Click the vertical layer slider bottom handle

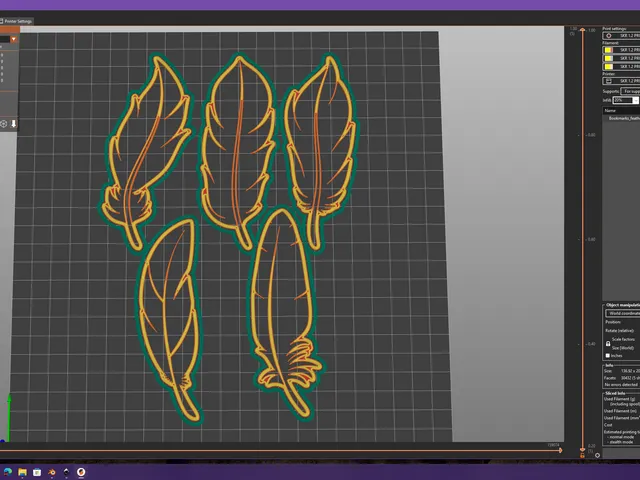tap(582, 449)
